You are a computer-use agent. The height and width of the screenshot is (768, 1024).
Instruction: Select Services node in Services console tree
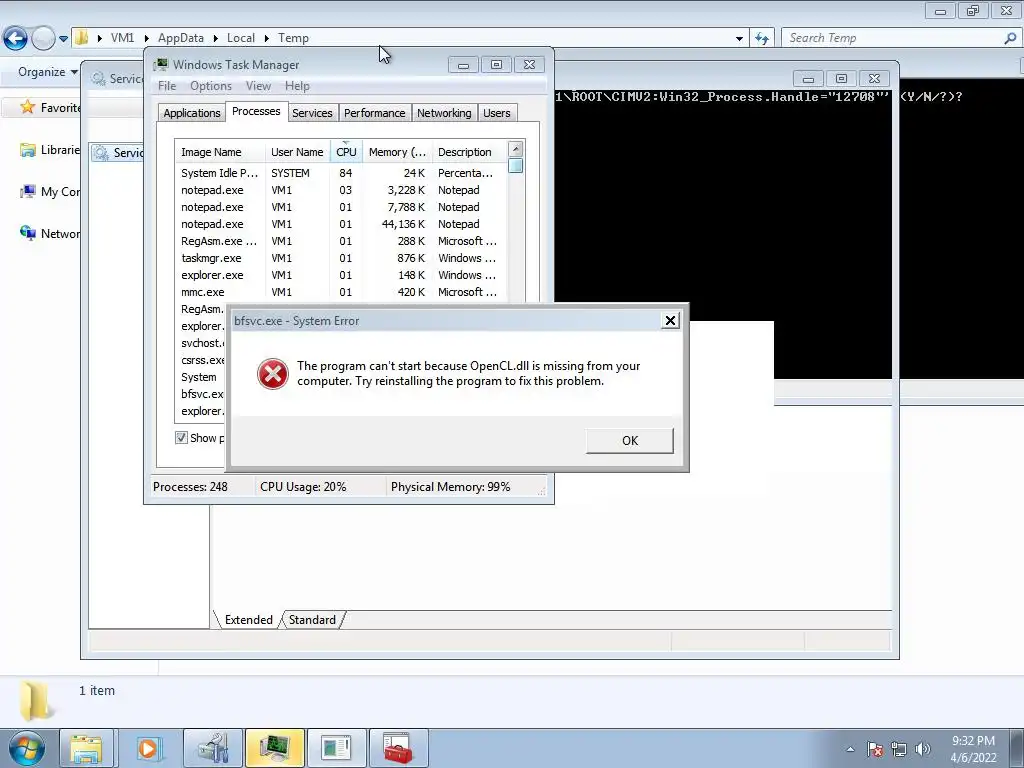click(118, 153)
